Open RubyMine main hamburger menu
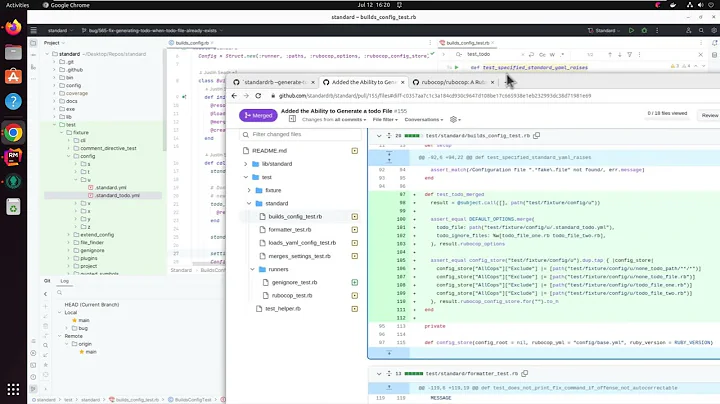720x404 pixels. pos(34,30)
